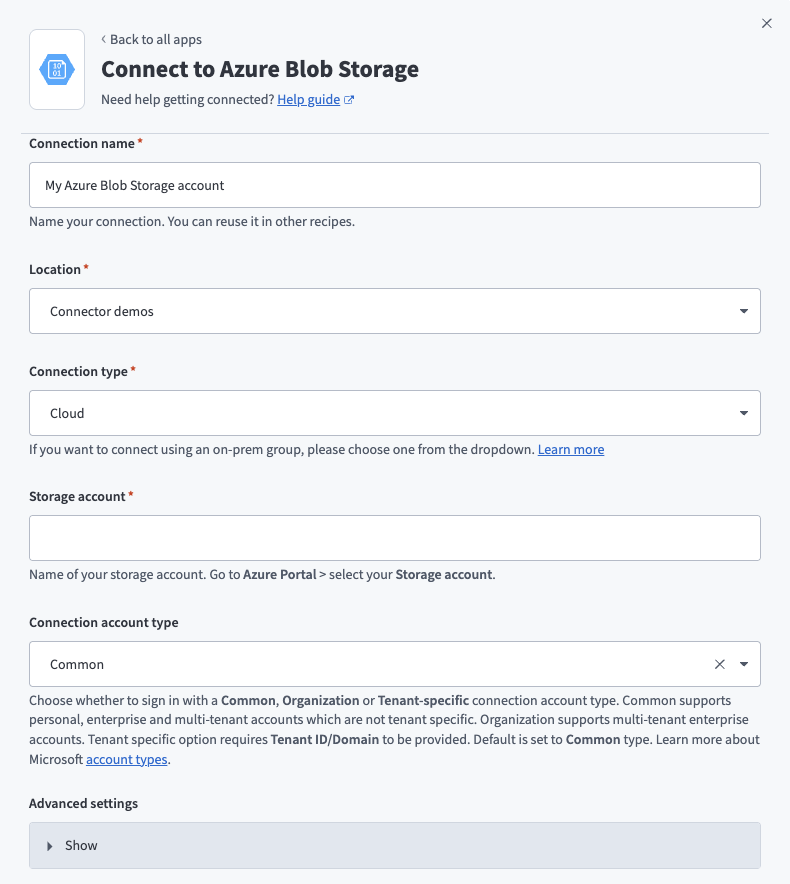The height and width of the screenshot is (884, 790).
Task: Click the disclosure triangle next to Show
Action: point(51,845)
